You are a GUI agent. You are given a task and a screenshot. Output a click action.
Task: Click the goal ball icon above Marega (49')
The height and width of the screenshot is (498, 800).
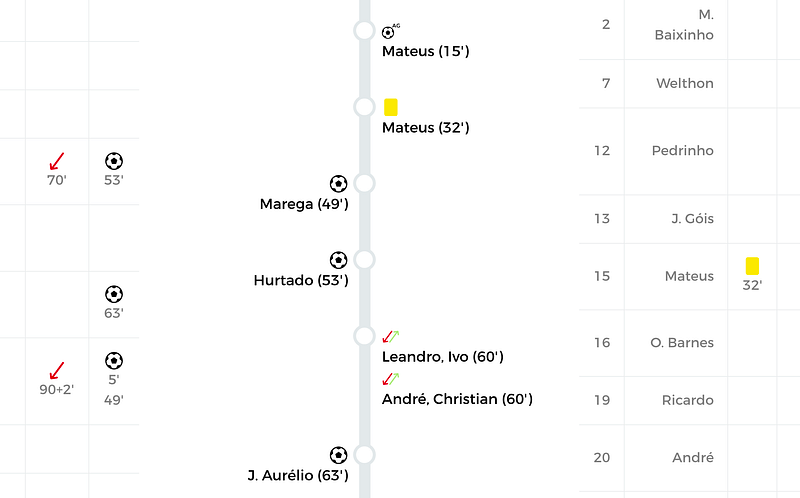pos(338,184)
